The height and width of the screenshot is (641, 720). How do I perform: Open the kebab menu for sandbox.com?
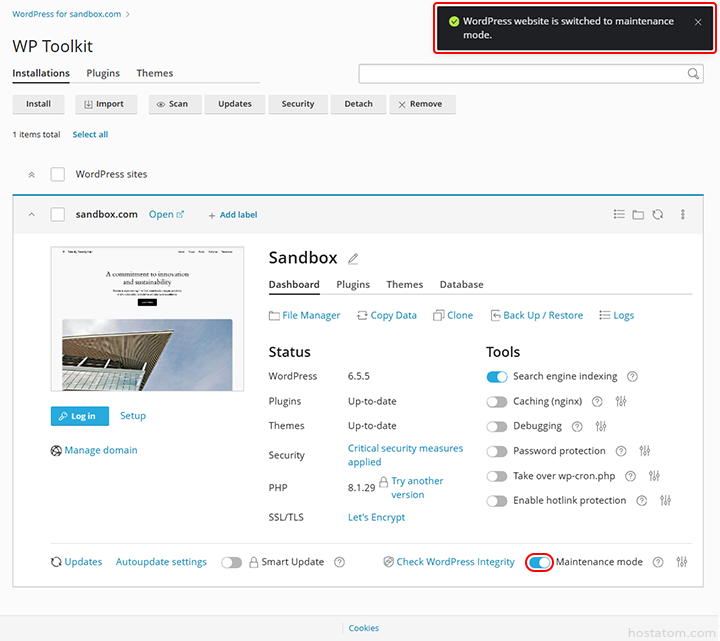click(683, 214)
